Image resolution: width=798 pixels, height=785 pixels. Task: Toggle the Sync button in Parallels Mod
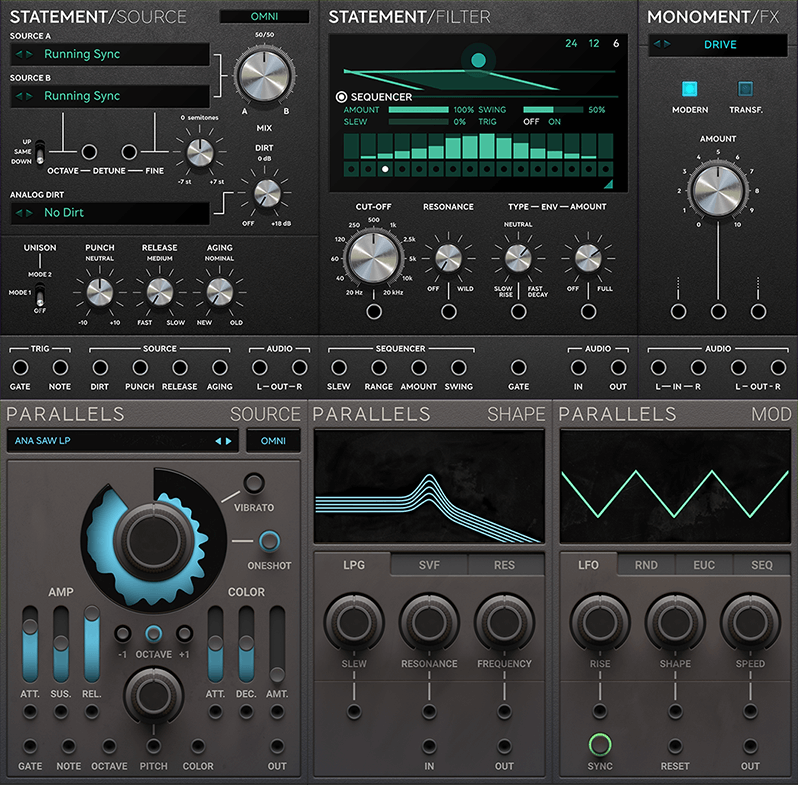pos(599,744)
